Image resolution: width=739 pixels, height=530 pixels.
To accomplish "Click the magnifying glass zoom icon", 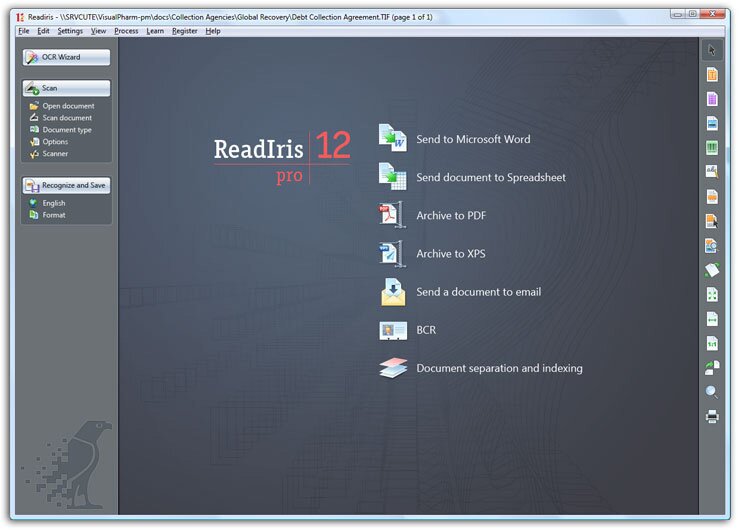I will click(712, 392).
